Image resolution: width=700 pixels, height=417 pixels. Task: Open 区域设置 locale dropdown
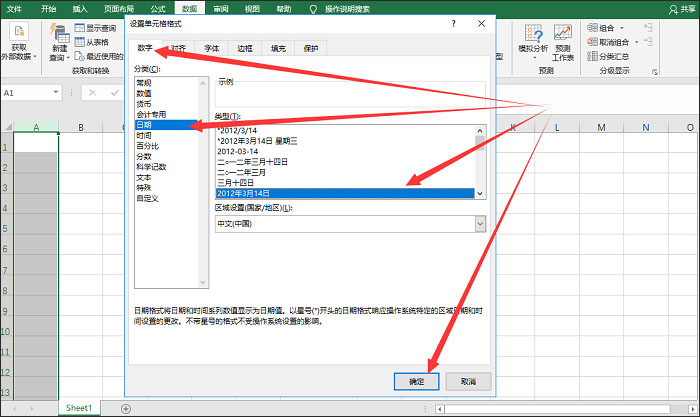pos(480,224)
